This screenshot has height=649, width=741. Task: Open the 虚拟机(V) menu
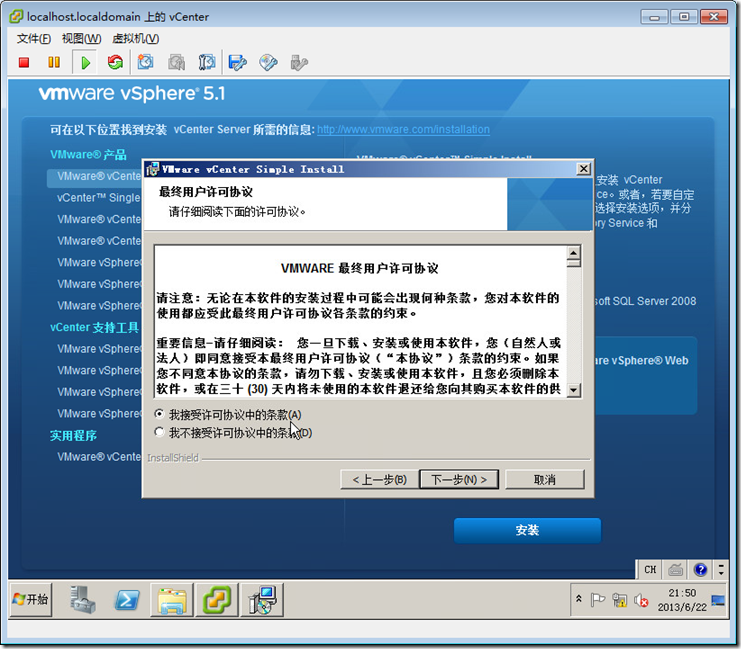[136, 39]
